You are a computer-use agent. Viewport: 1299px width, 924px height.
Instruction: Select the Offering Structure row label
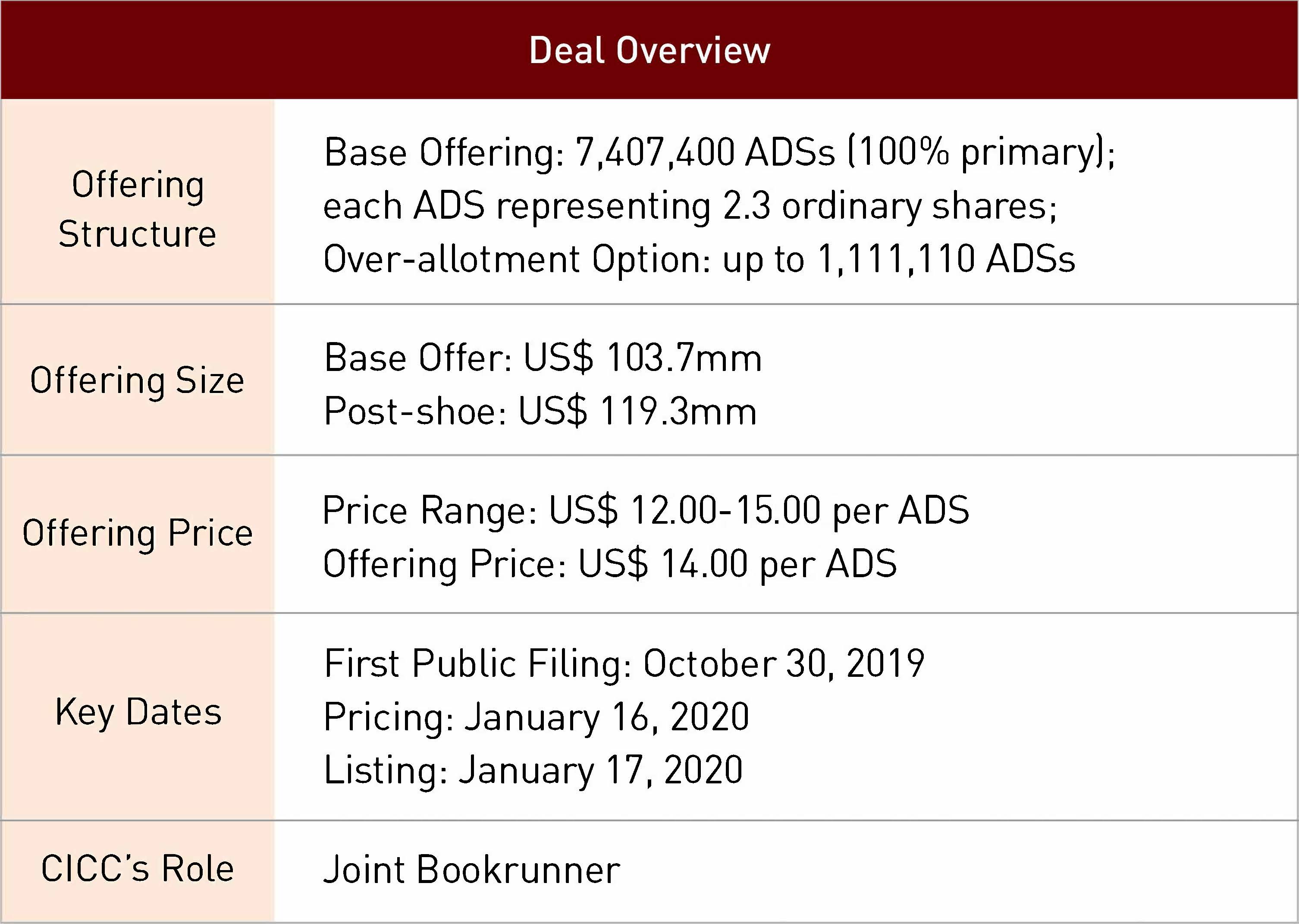click(138, 209)
